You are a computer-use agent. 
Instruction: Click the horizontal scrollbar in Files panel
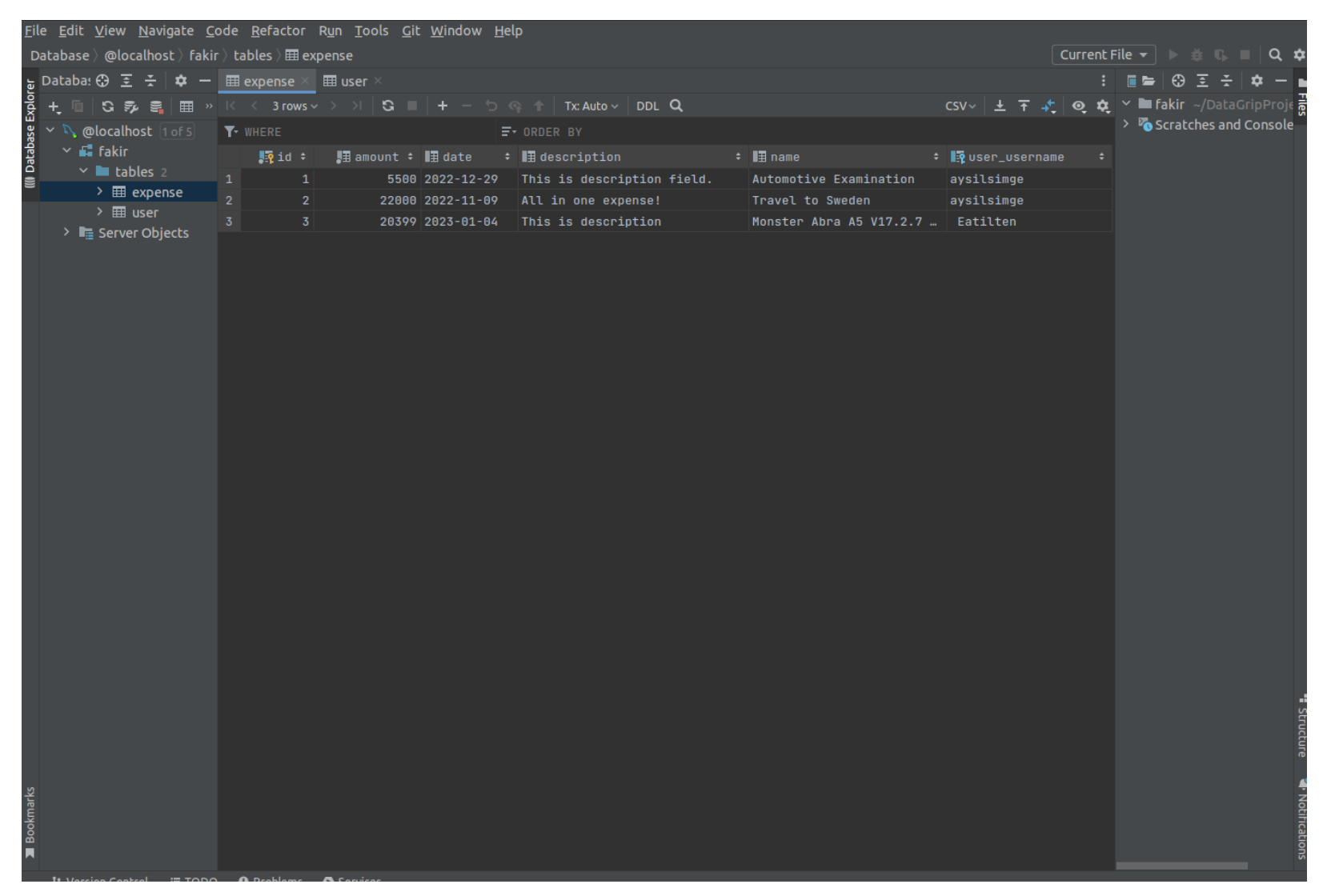pyautogui.click(x=1181, y=865)
